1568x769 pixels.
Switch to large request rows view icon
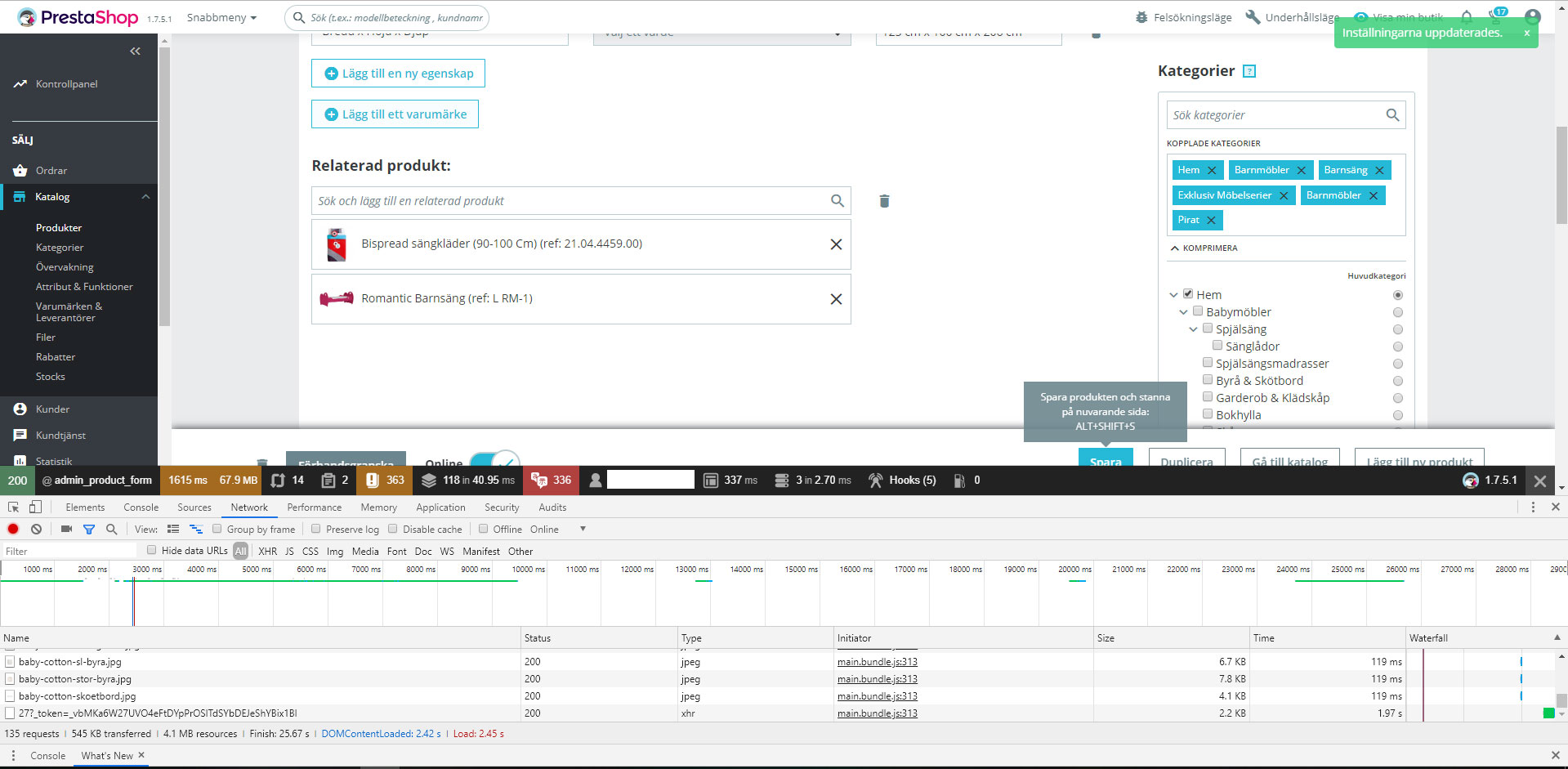tap(173, 530)
